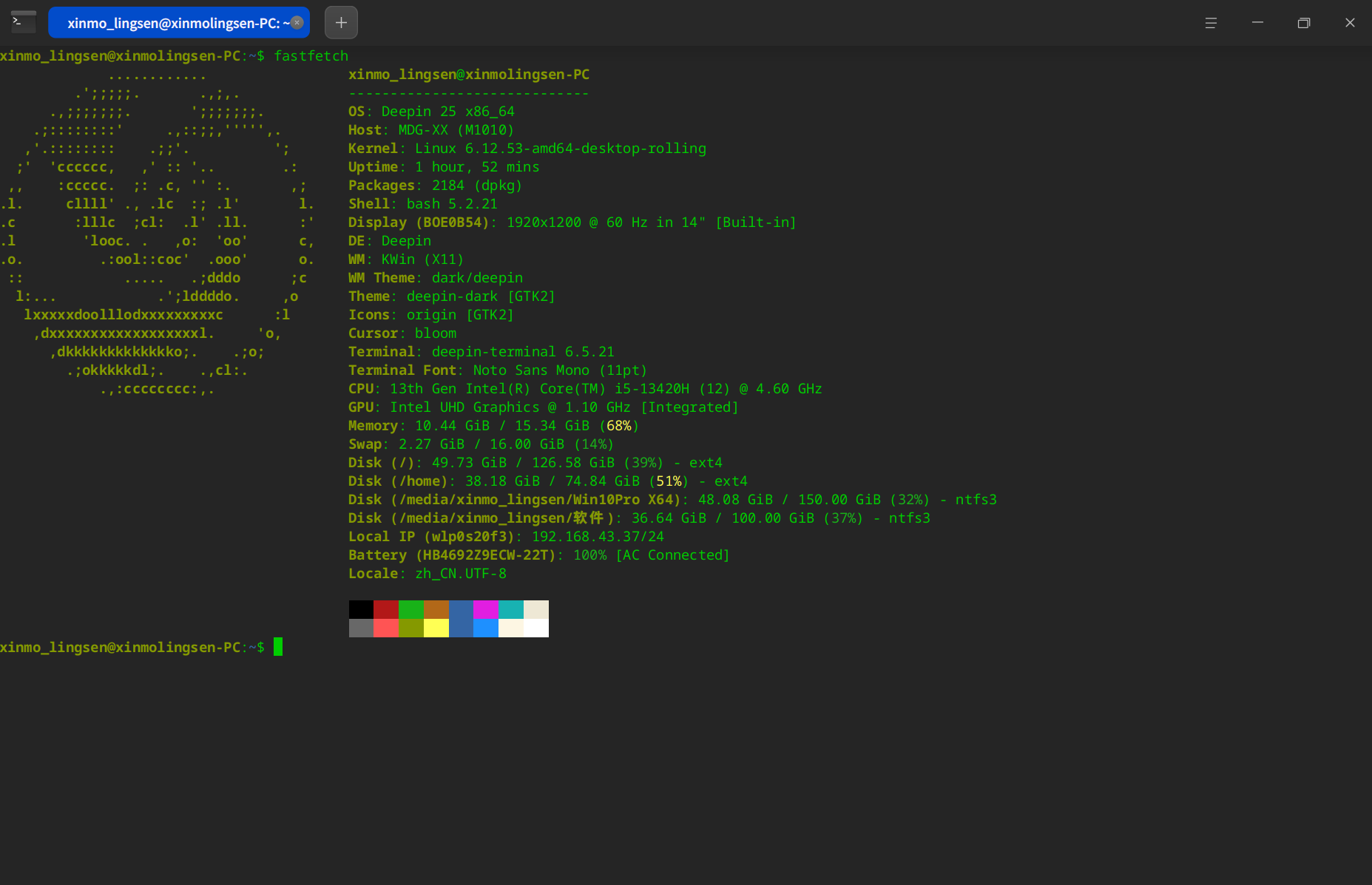Minimize the terminal window
Image resolution: width=1372 pixels, height=885 pixels.
pos(1257,23)
